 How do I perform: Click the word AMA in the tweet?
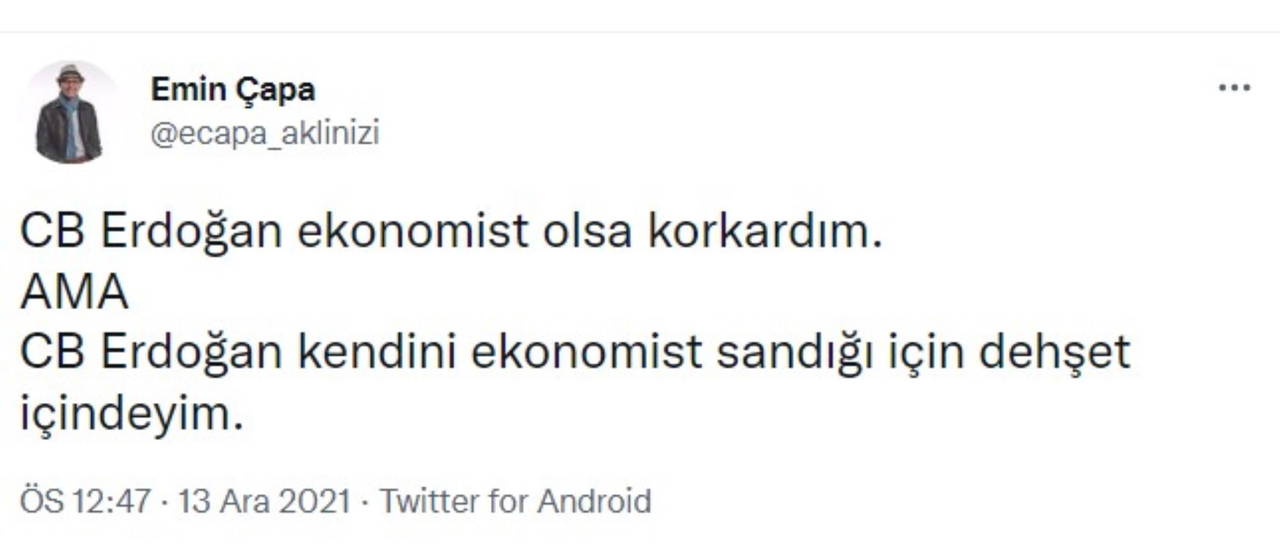75,293
